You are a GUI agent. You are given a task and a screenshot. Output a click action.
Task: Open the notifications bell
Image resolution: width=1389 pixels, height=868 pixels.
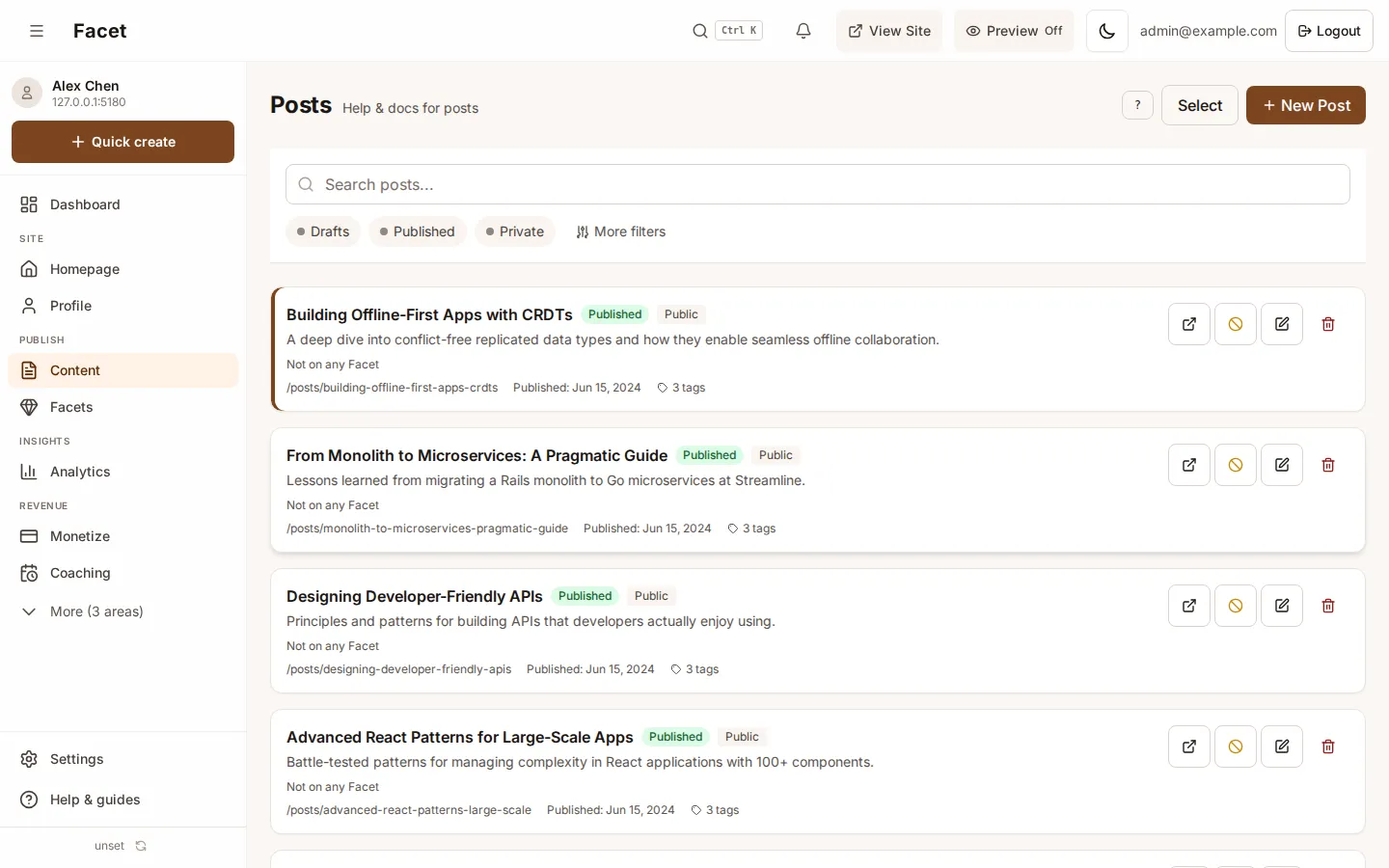pos(803,31)
